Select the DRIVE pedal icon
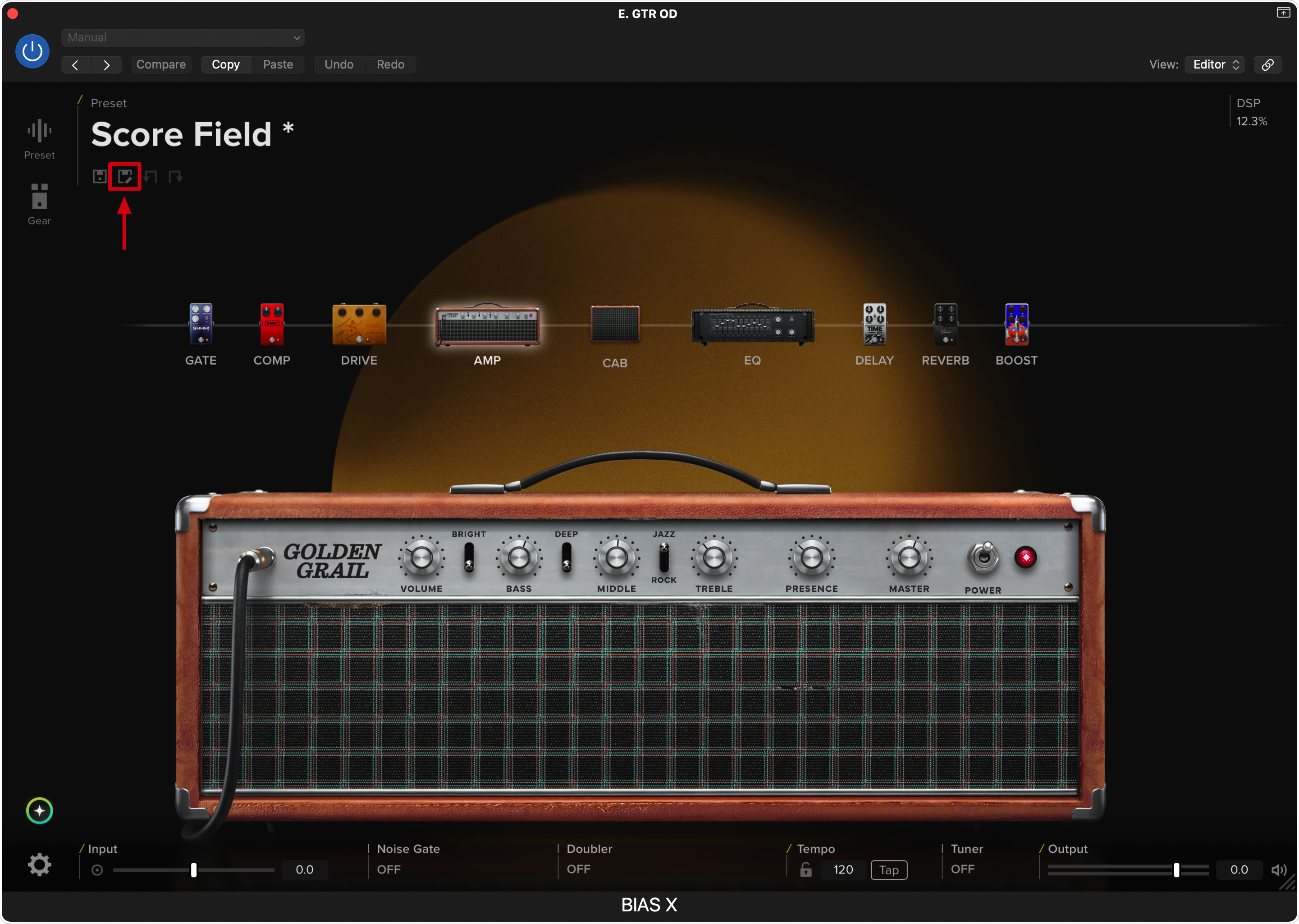 coord(359,325)
